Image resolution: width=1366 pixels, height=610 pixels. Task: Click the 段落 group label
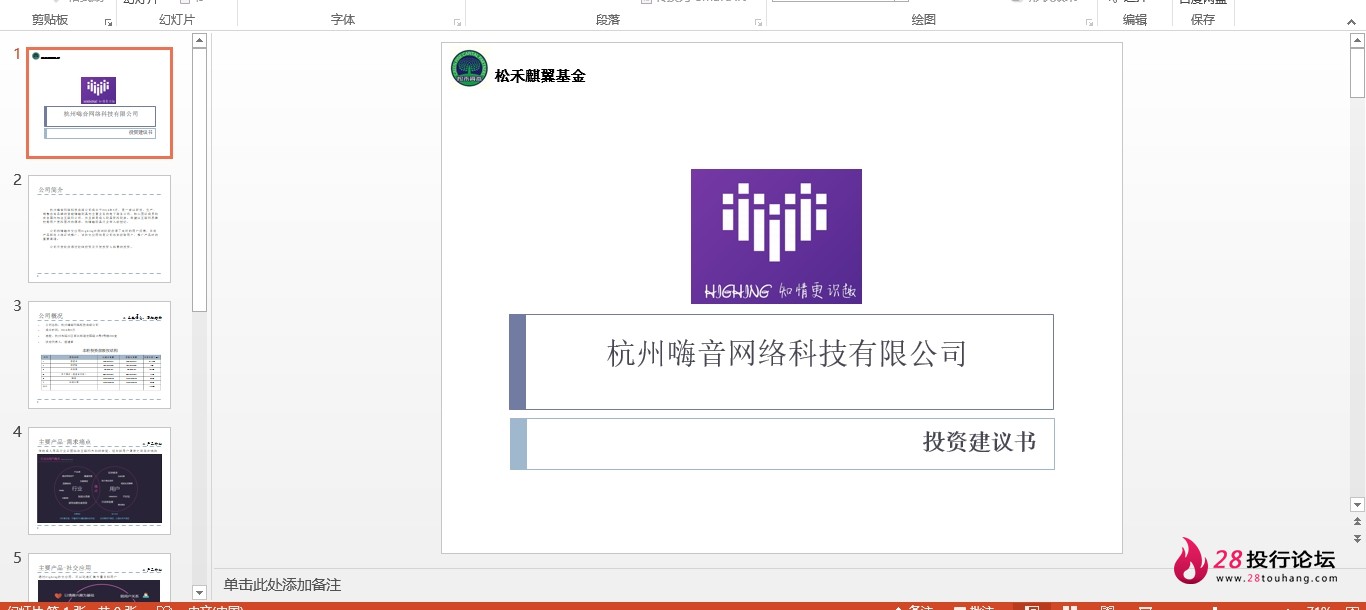pyautogui.click(x=608, y=20)
